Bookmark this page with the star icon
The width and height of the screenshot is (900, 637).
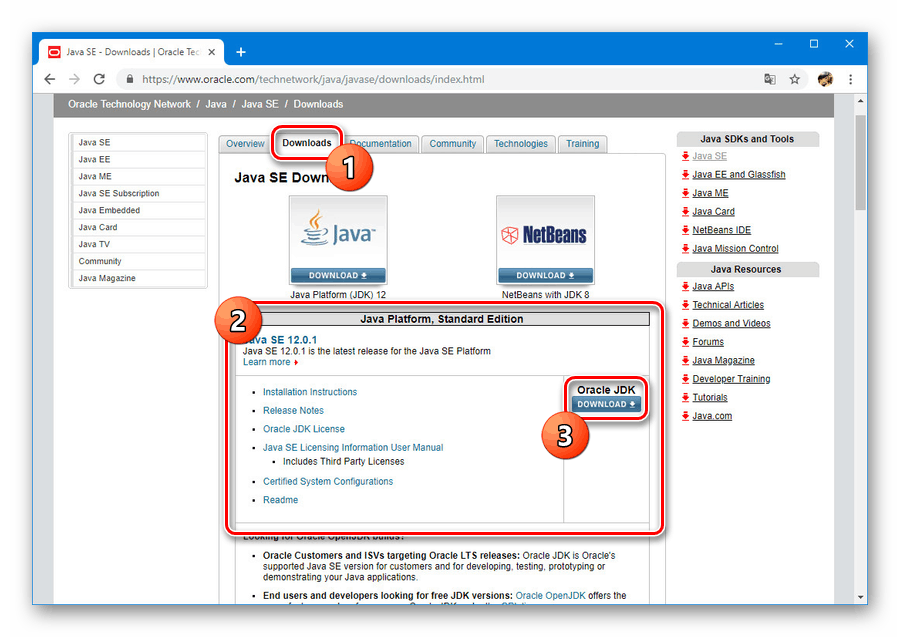(794, 79)
